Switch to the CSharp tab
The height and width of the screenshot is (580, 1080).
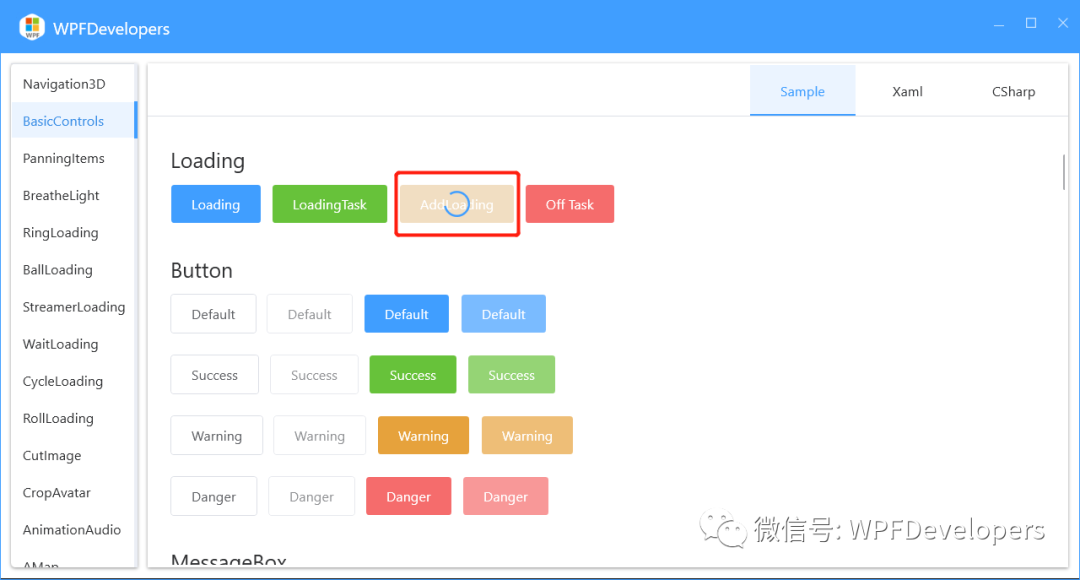point(1013,91)
